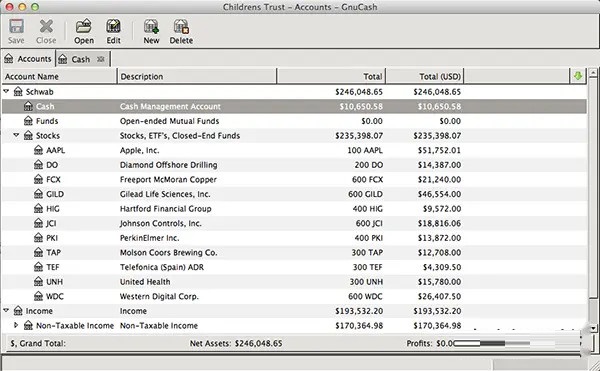Click the Stocks account bank icon

point(28,135)
